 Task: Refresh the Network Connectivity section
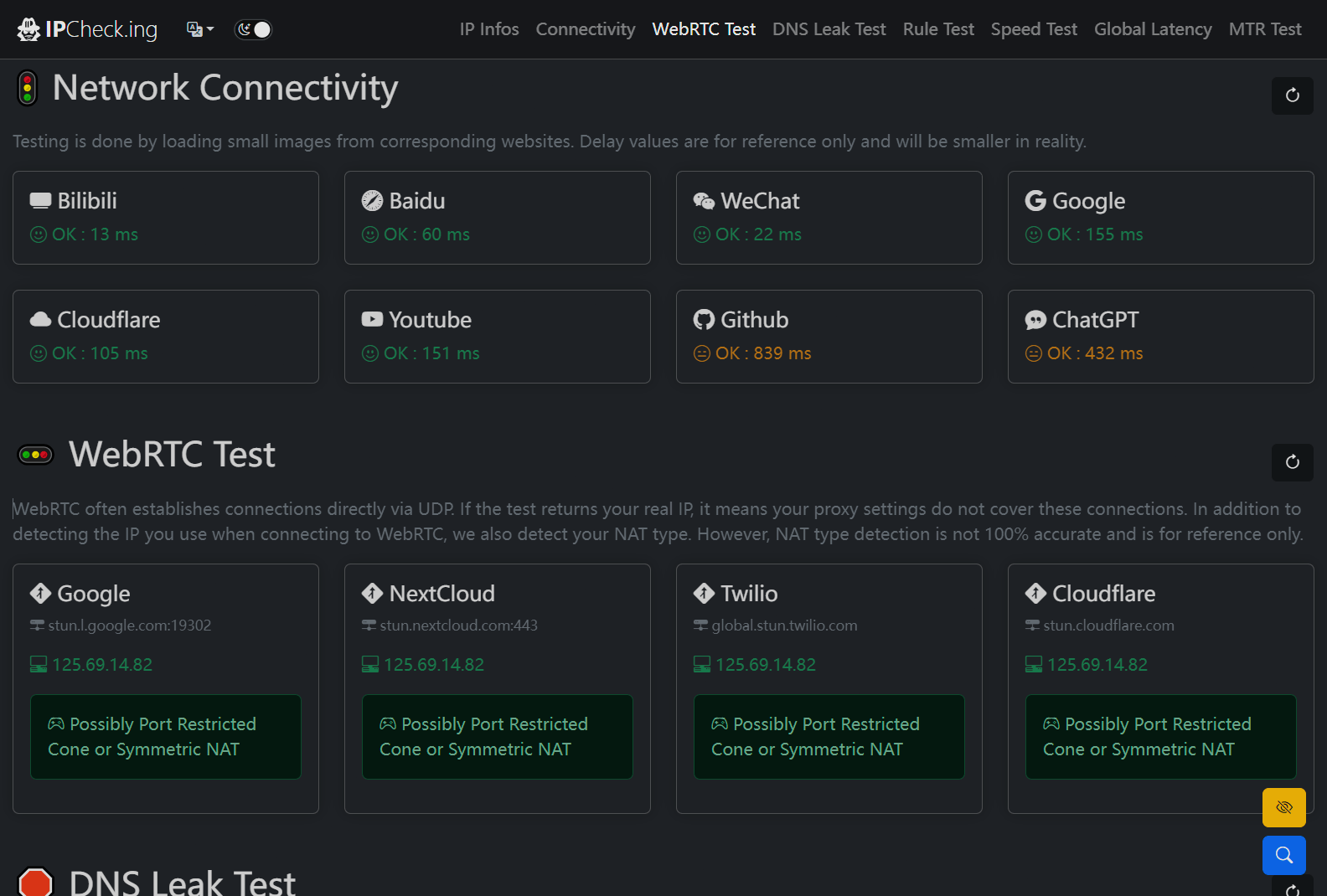[1292, 95]
